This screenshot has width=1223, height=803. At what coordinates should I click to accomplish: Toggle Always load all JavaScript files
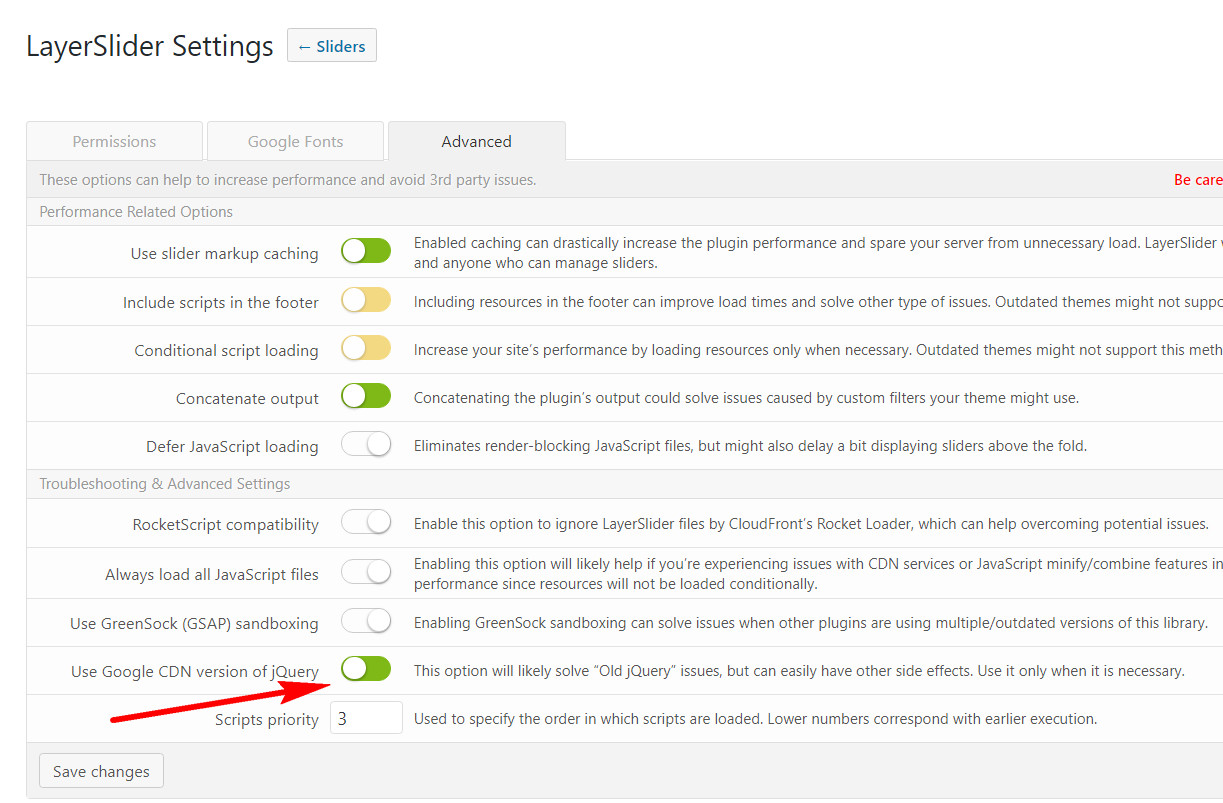coord(366,572)
